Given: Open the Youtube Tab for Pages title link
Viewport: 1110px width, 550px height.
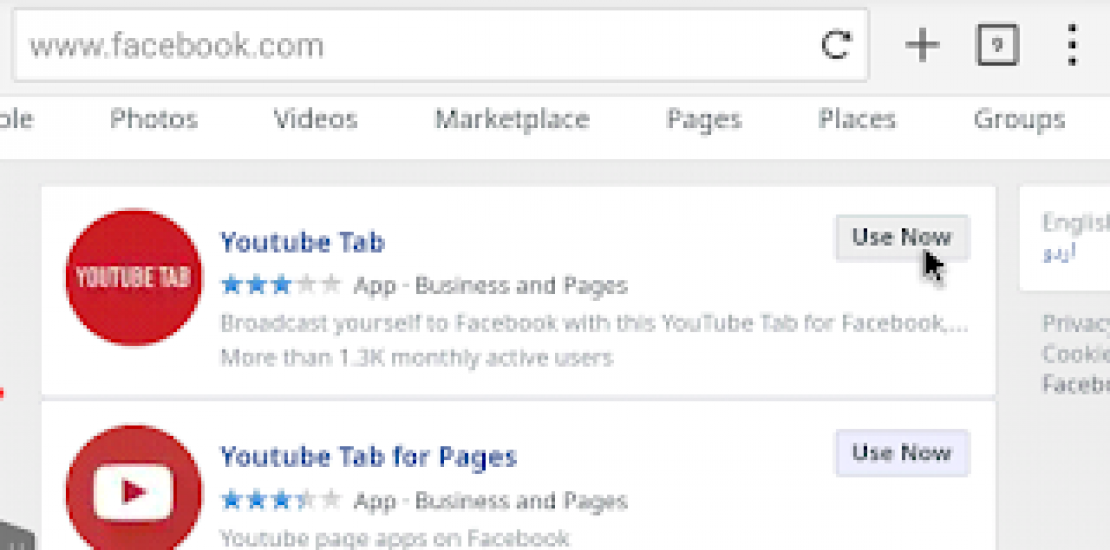Looking at the screenshot, I should click(x=368, y=457).
